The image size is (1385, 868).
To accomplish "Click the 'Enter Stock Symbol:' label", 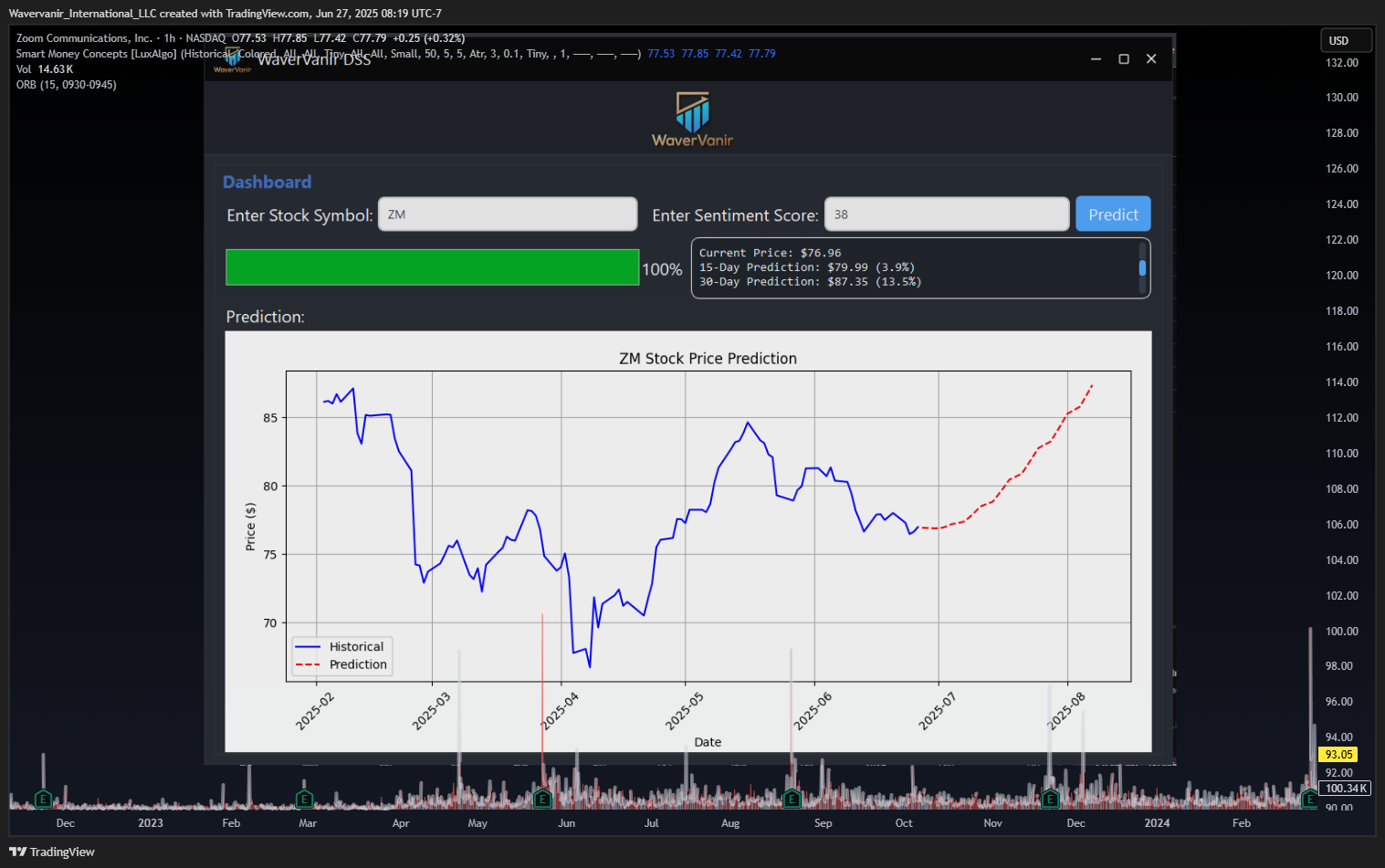I will [x=299, y=215].
